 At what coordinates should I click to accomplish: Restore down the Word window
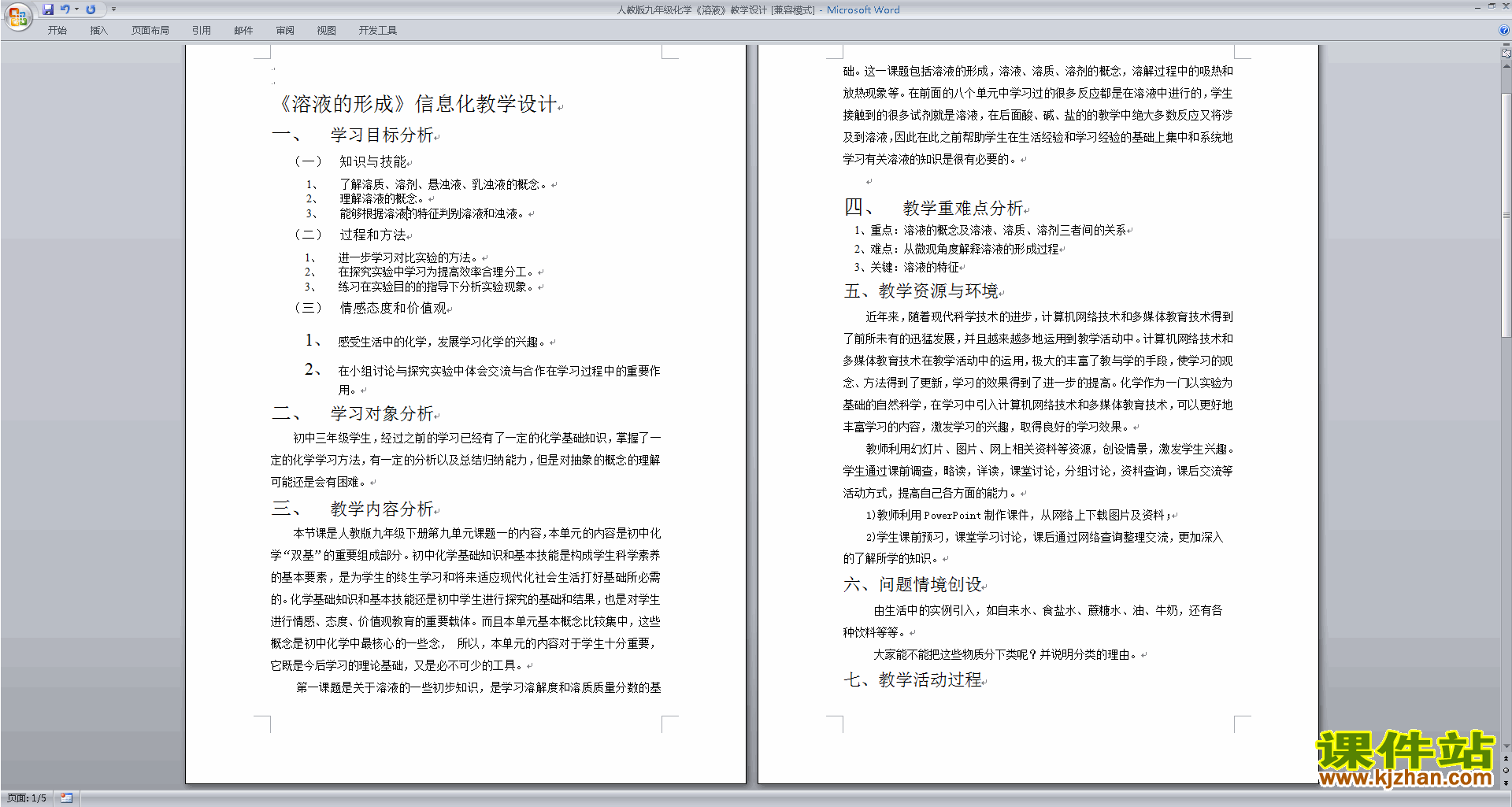(1492, 7)
